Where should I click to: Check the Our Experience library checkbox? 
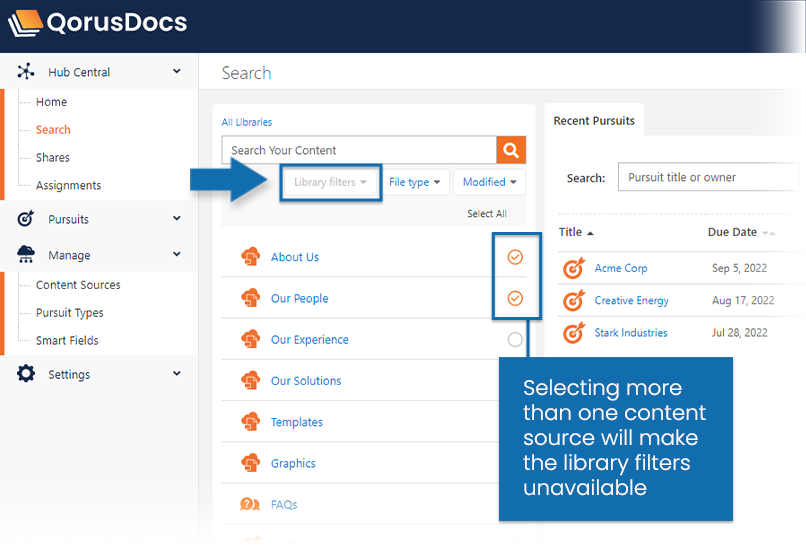point(515,339)
